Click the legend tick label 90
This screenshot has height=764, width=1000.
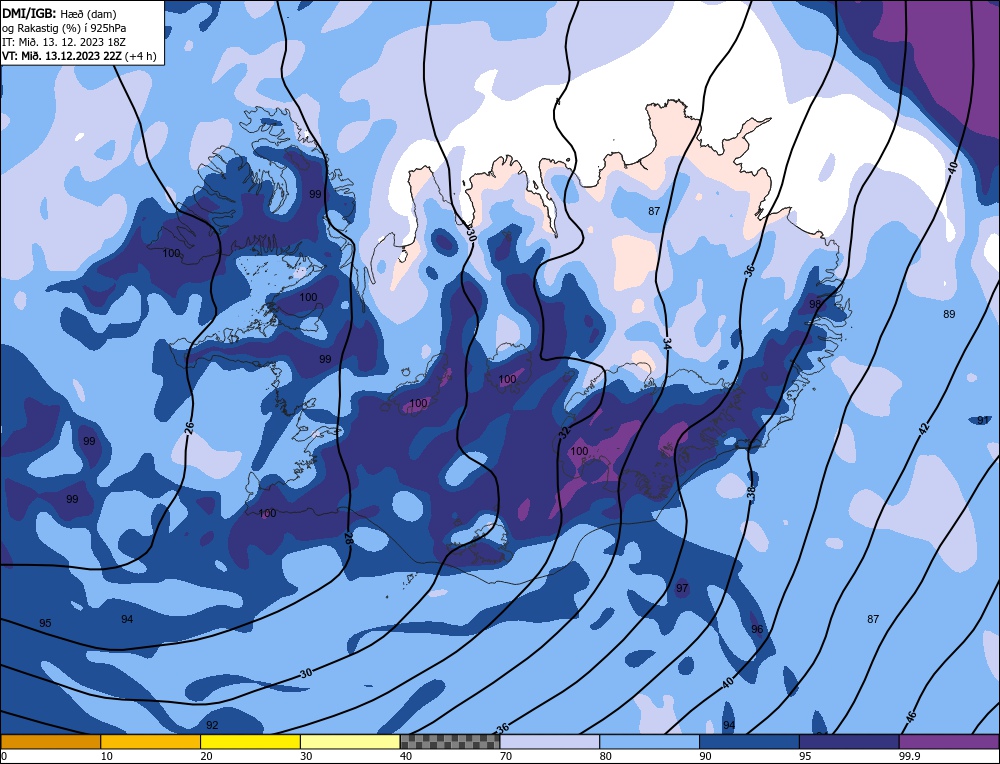click(705, 756)
